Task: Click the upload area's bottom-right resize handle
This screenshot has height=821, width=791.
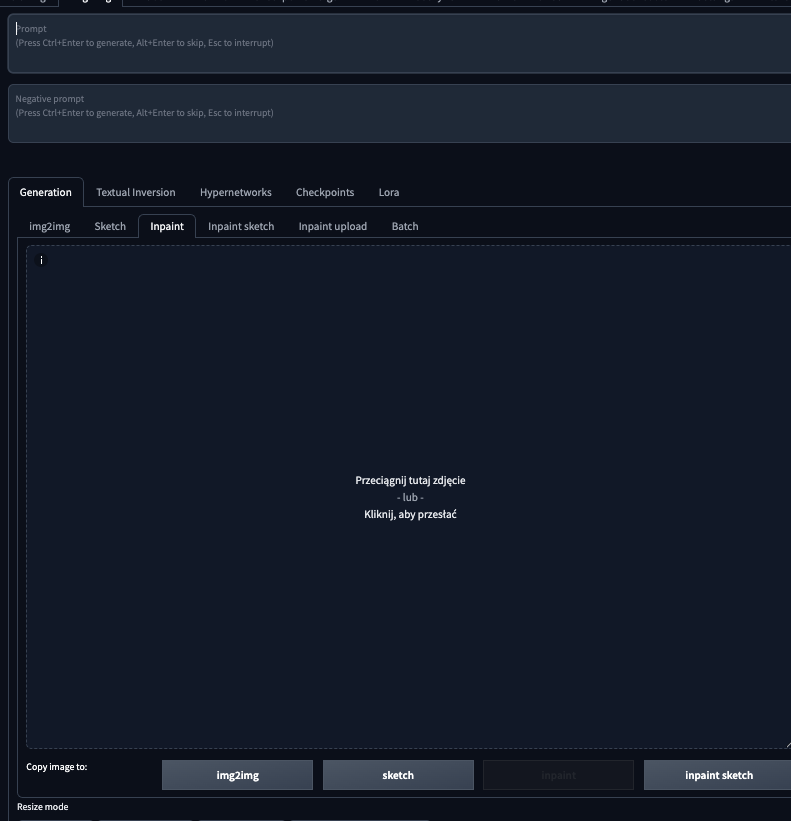Action: point(786,744)
